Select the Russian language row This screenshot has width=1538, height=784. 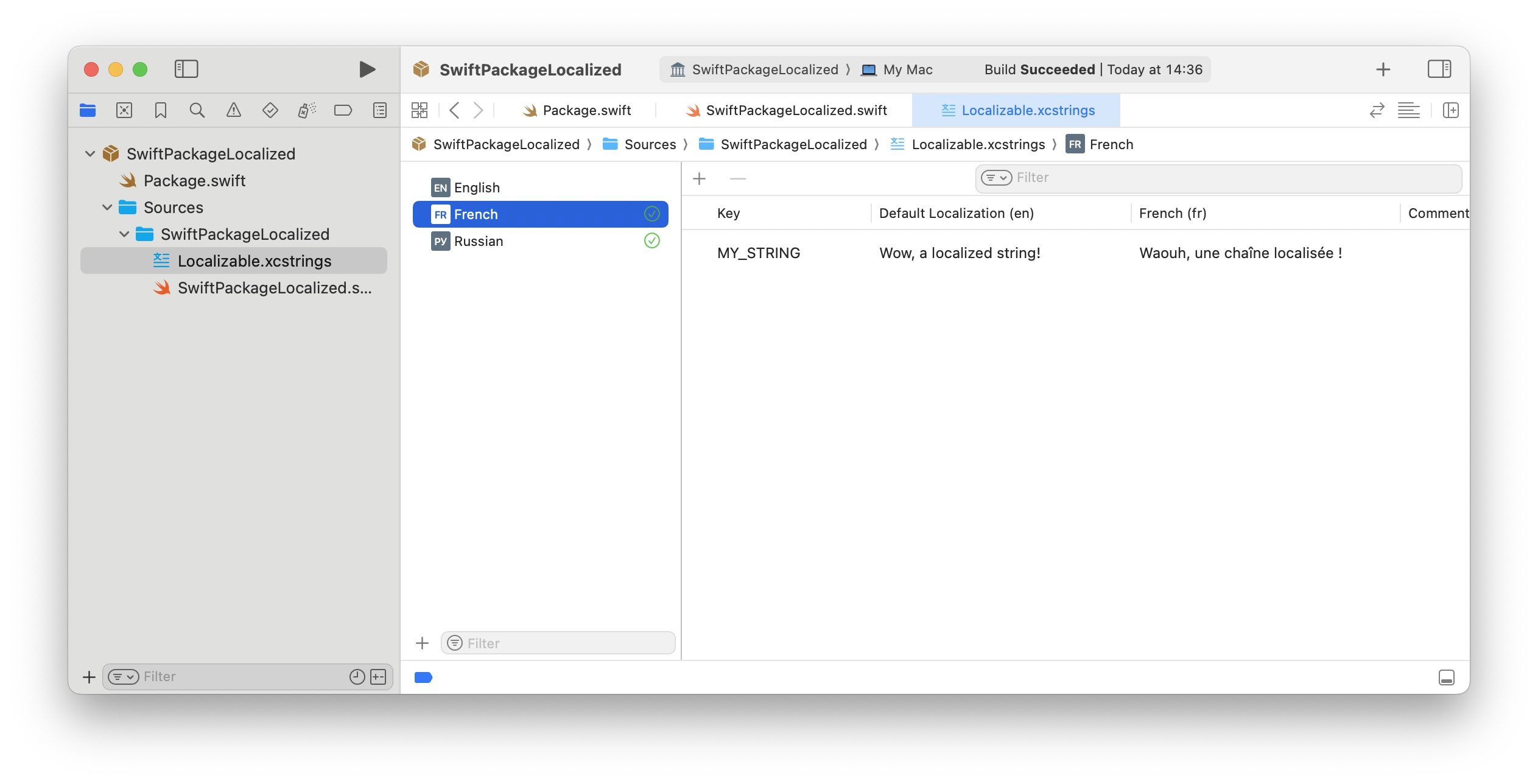point(541,241)
